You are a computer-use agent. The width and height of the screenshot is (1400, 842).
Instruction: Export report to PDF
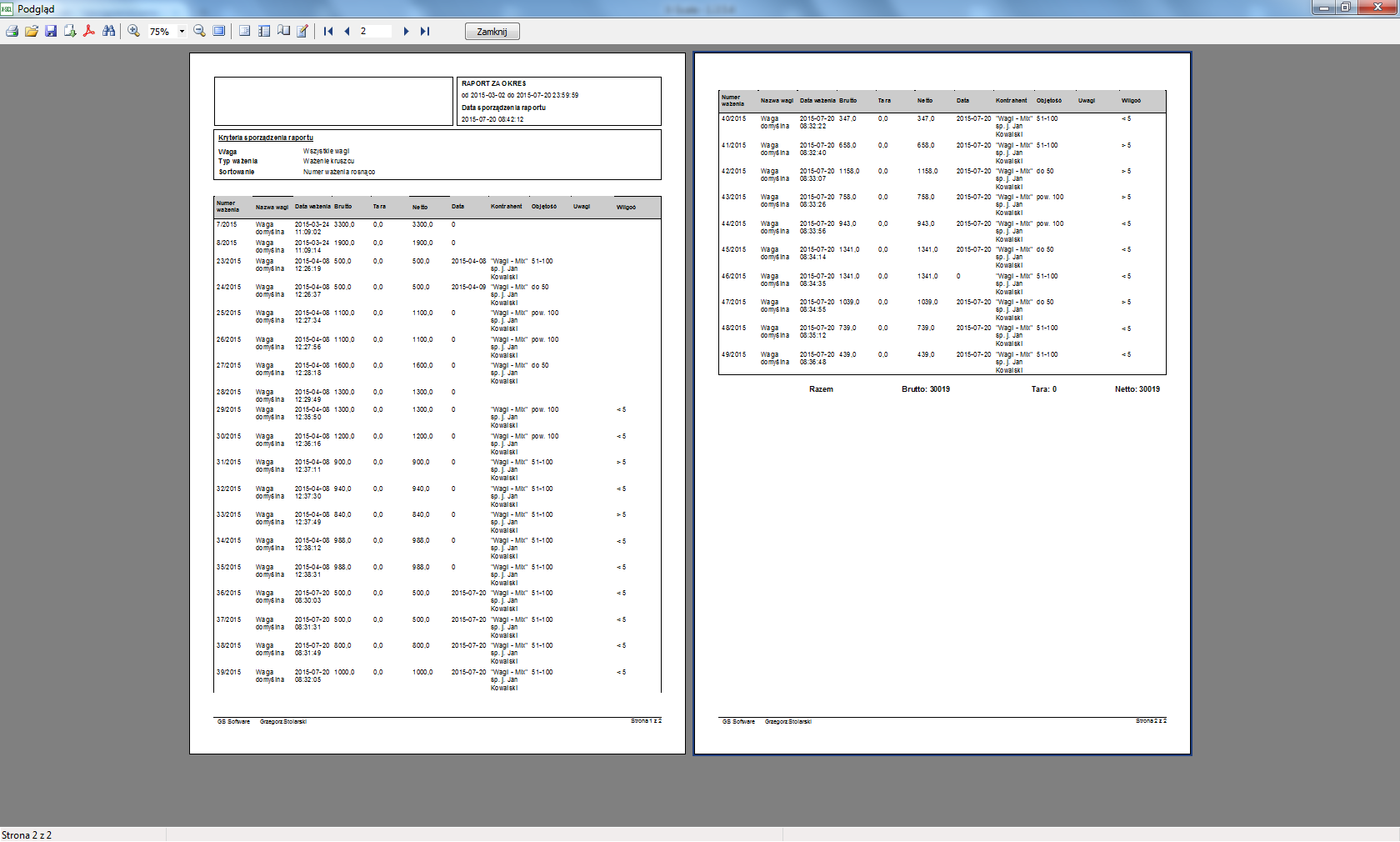(89, 31)
